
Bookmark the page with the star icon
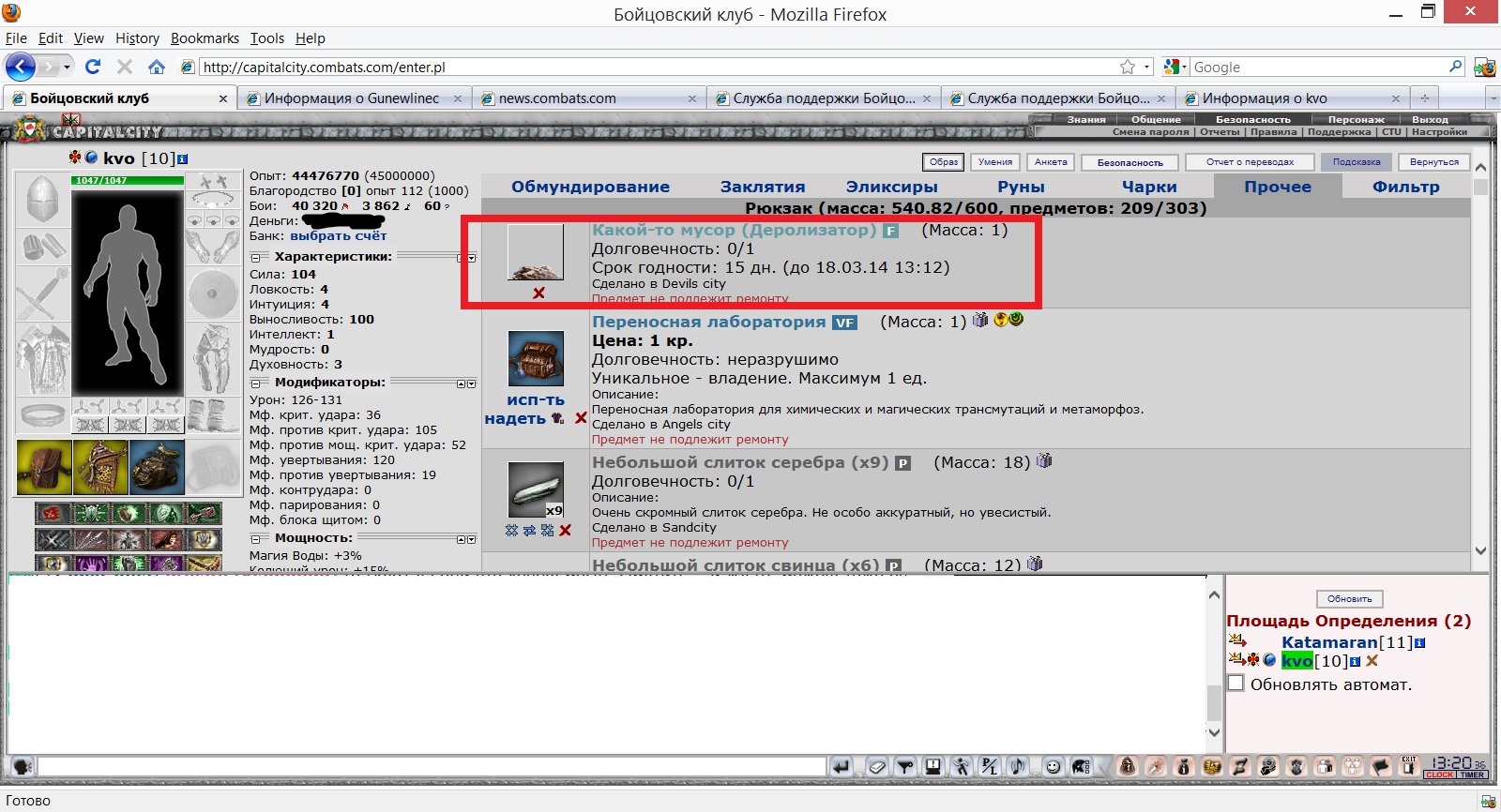click(1128, 67)
